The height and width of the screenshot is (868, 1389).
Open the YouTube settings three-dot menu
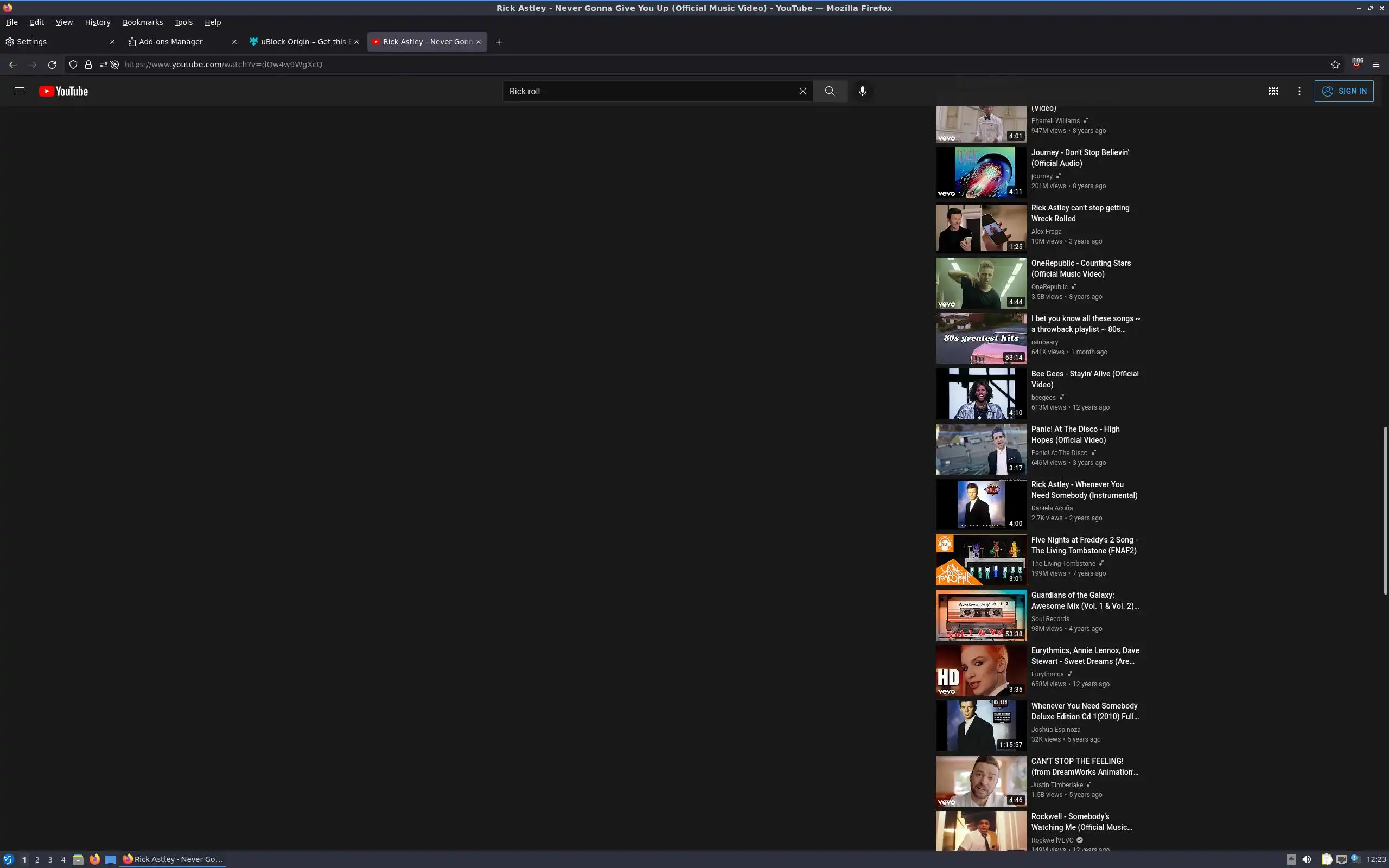pyautogui.click(x=1299, y=91)
